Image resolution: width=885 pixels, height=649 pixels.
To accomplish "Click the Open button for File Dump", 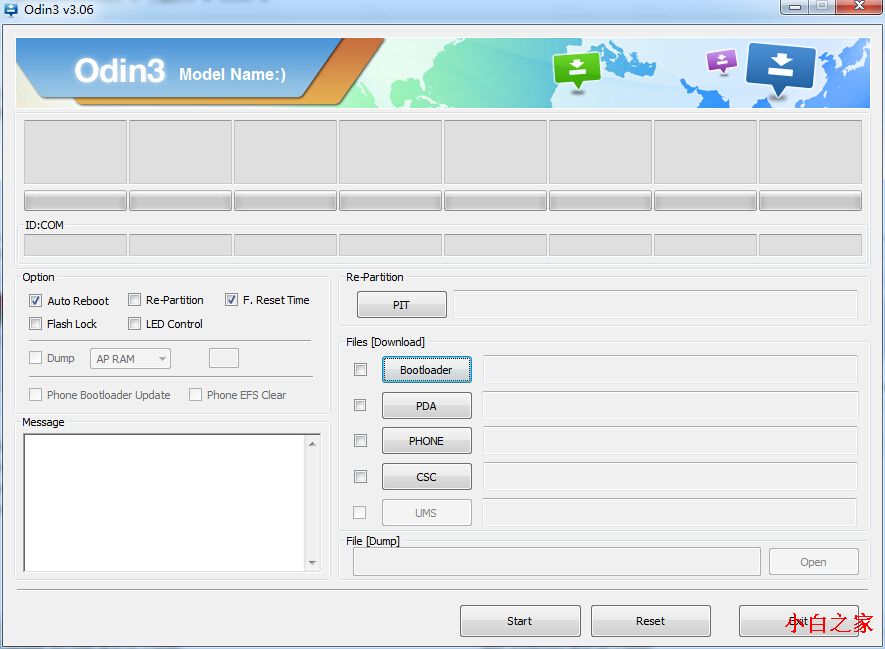I will (813, 562).
